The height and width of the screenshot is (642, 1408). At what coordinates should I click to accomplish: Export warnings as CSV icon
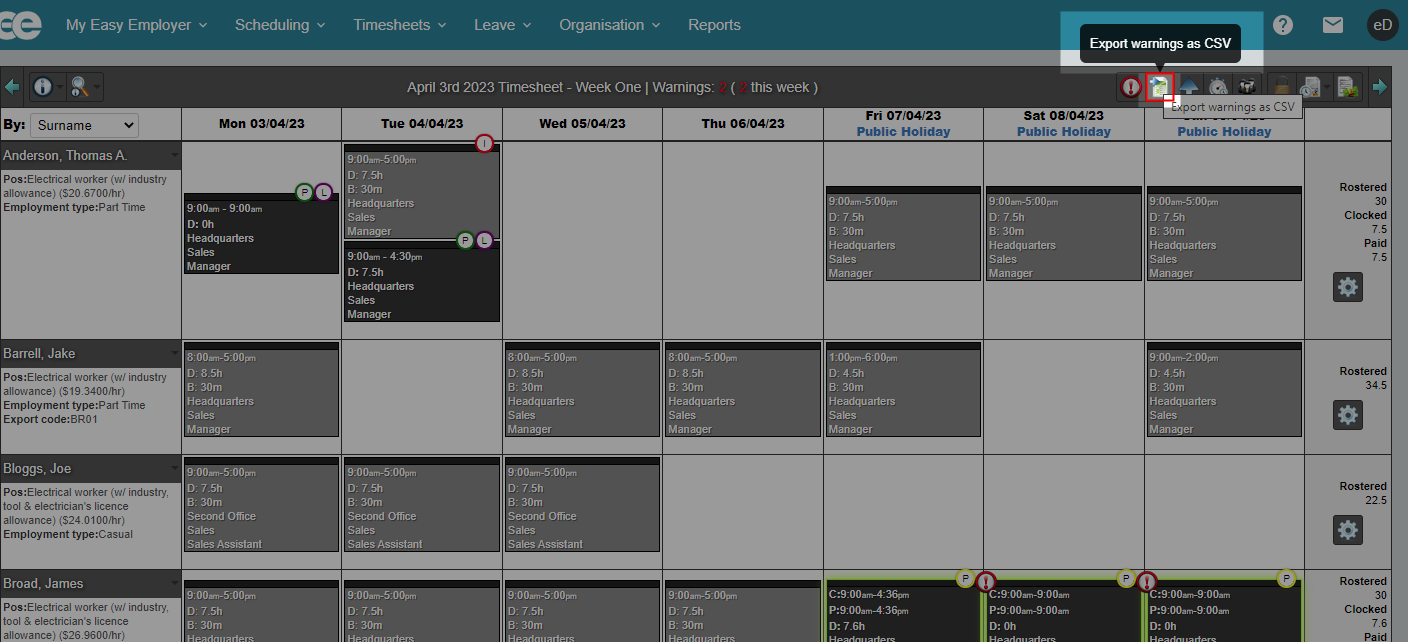coord(1159,87)
